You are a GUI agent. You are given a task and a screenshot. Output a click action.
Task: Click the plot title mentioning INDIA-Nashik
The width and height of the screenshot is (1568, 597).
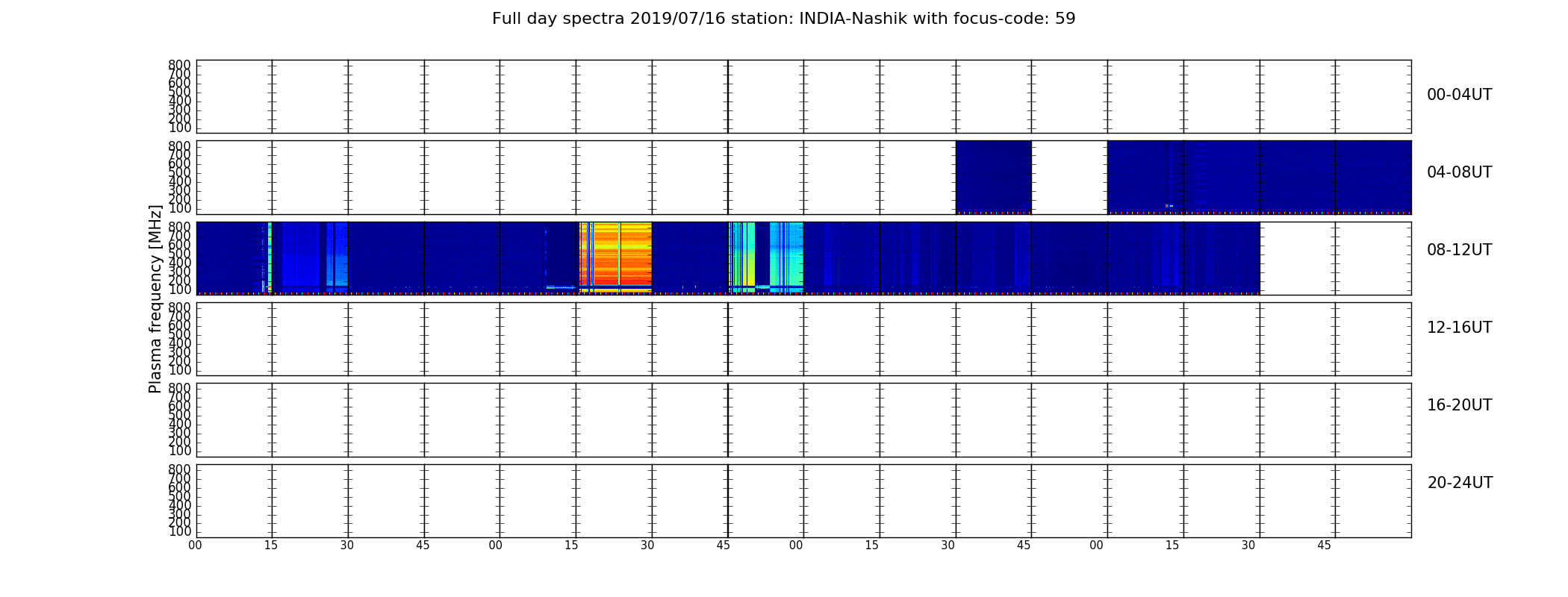click(x=783, y=19)
